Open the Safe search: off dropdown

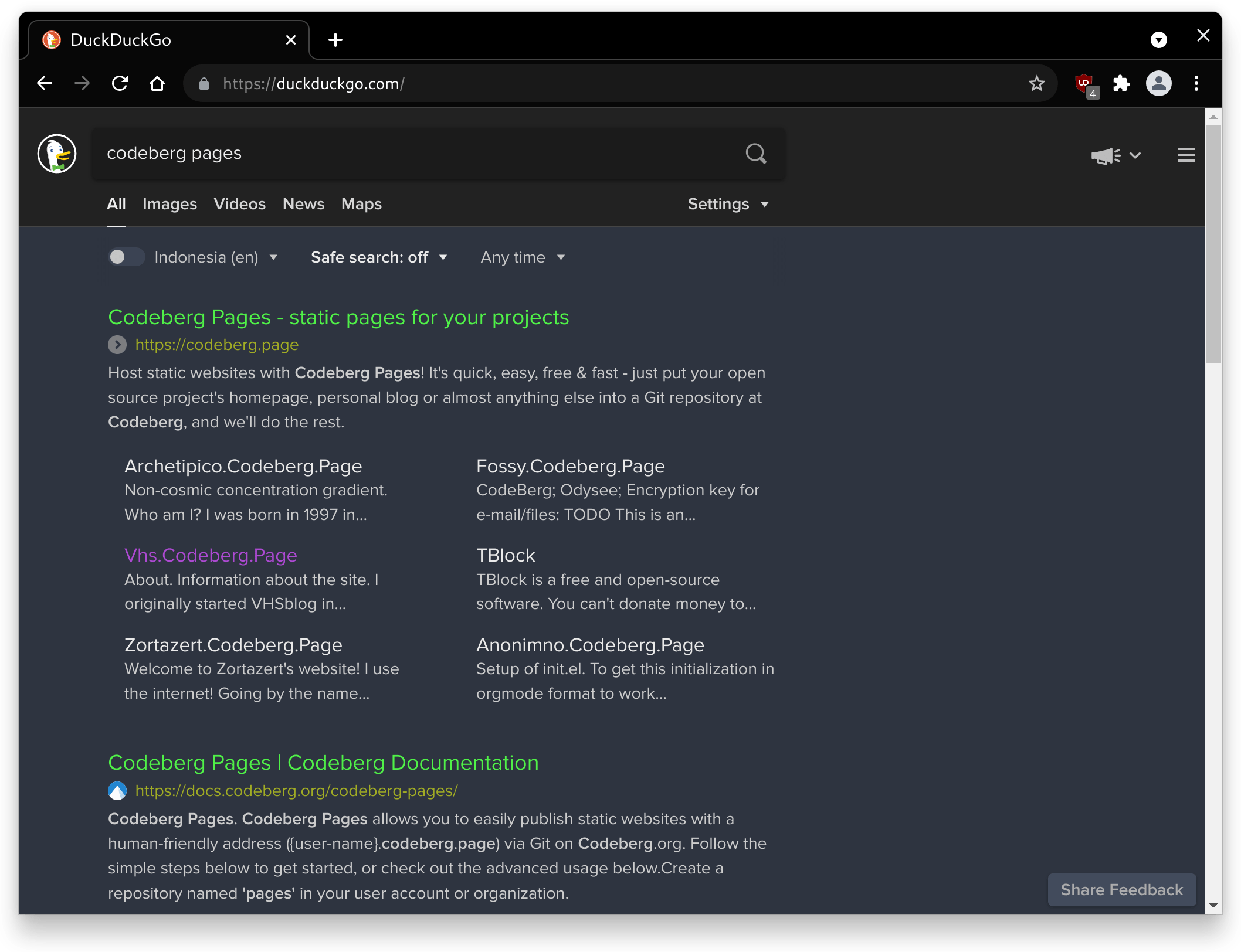pos(379,257)
